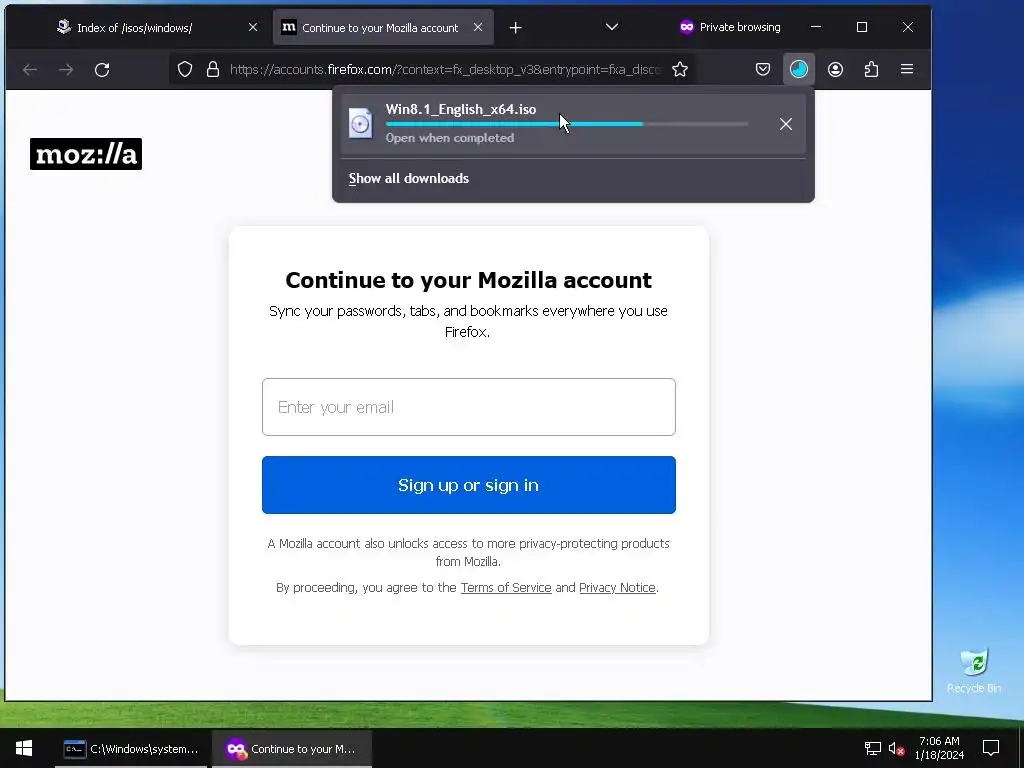1024x768 pixels.
Task: Select the Recycle Bin desktop icon
Action: (x=974, y=671)
